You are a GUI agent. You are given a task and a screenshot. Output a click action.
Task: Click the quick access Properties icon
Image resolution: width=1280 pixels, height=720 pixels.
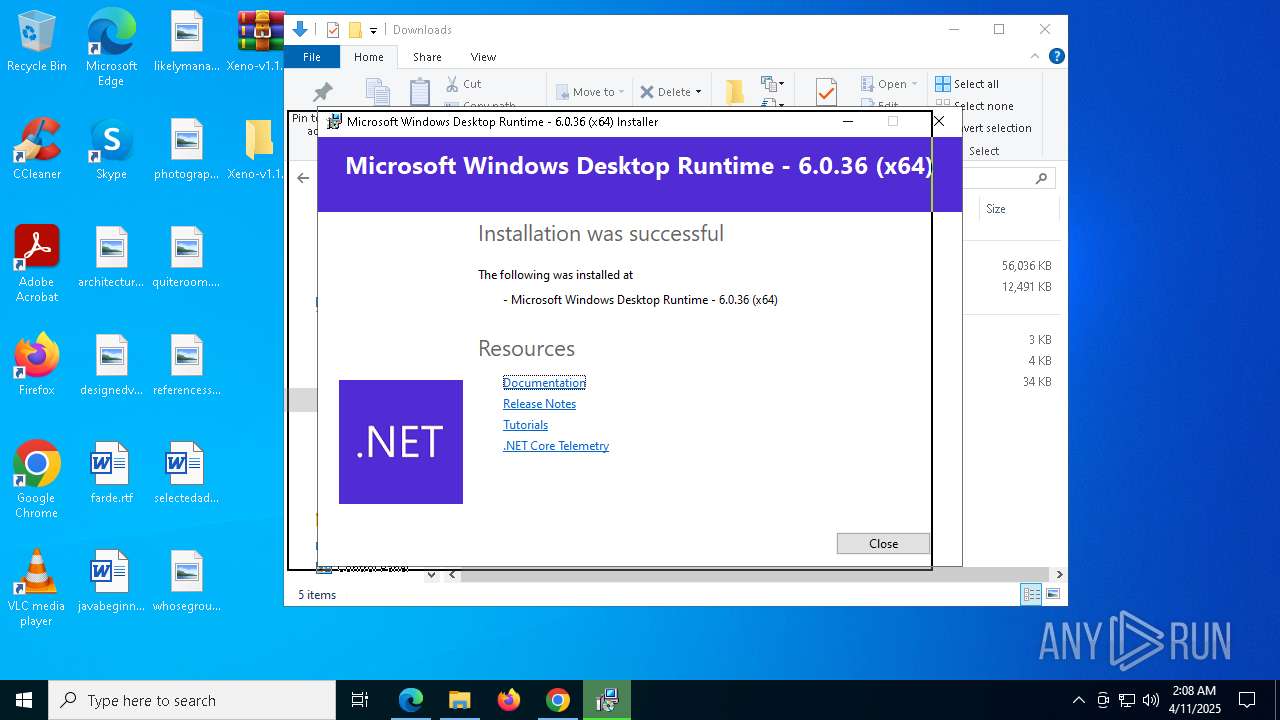click(333, 30)
